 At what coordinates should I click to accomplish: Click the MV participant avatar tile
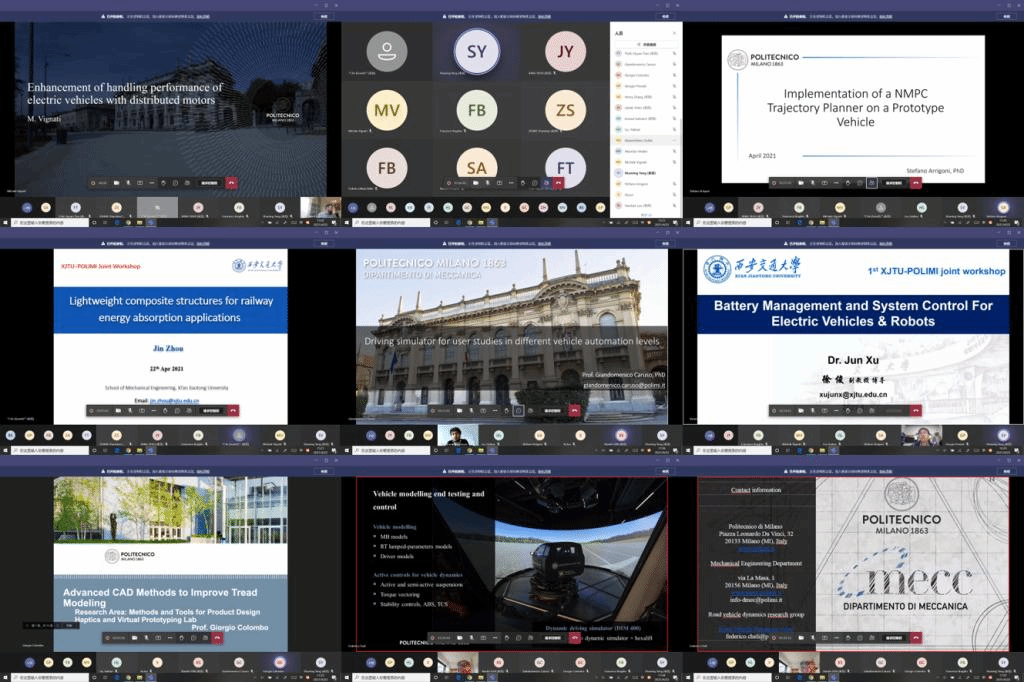pyautogui.click(x=386, y=109)
